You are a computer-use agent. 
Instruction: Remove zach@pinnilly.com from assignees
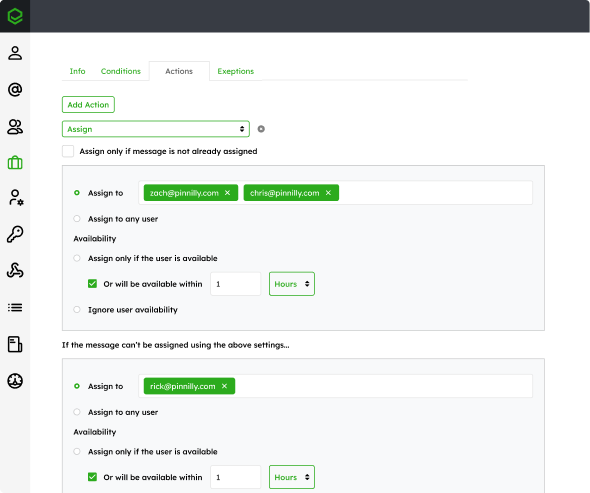pos(227,193)
